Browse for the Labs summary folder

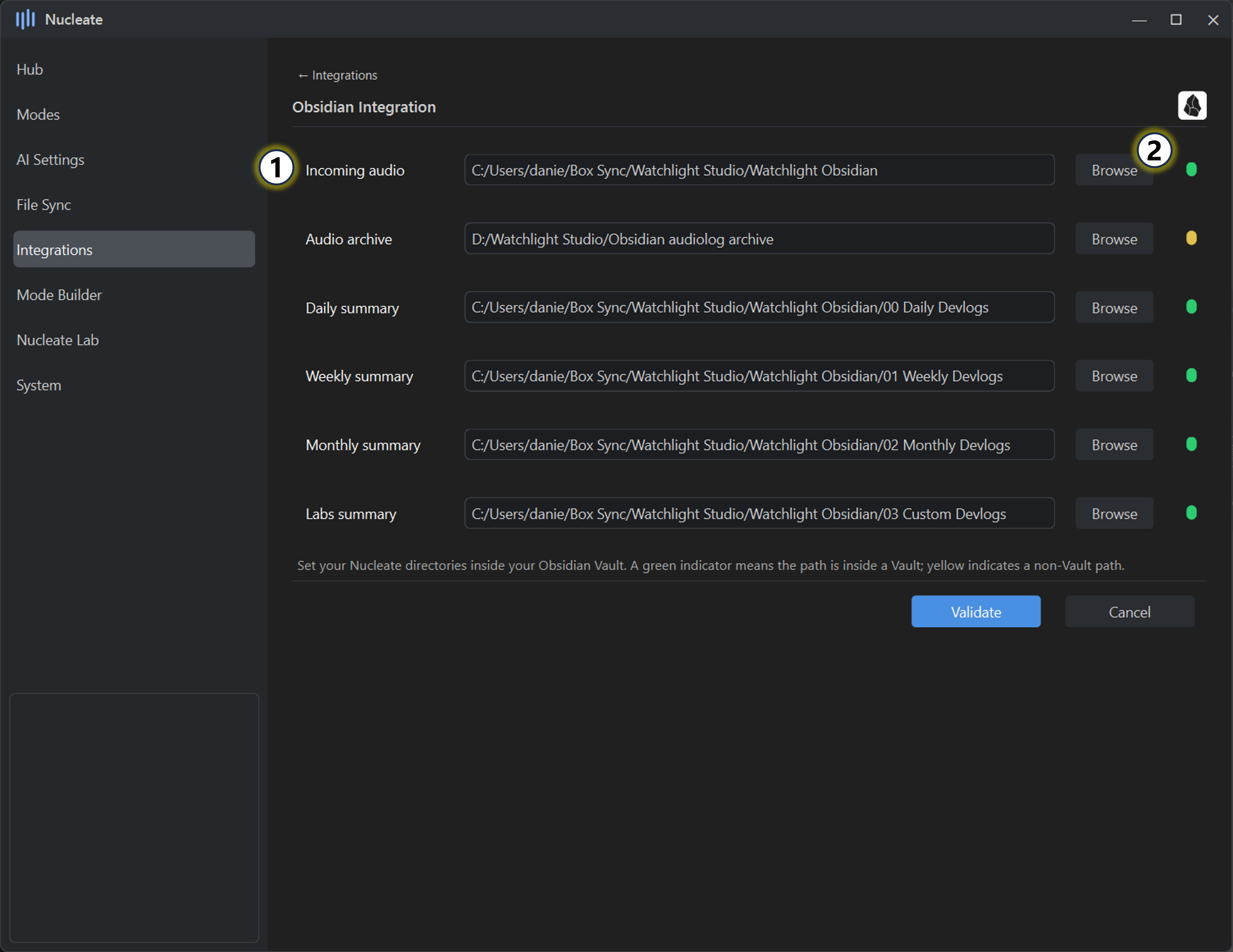(x=1113, y=514)
